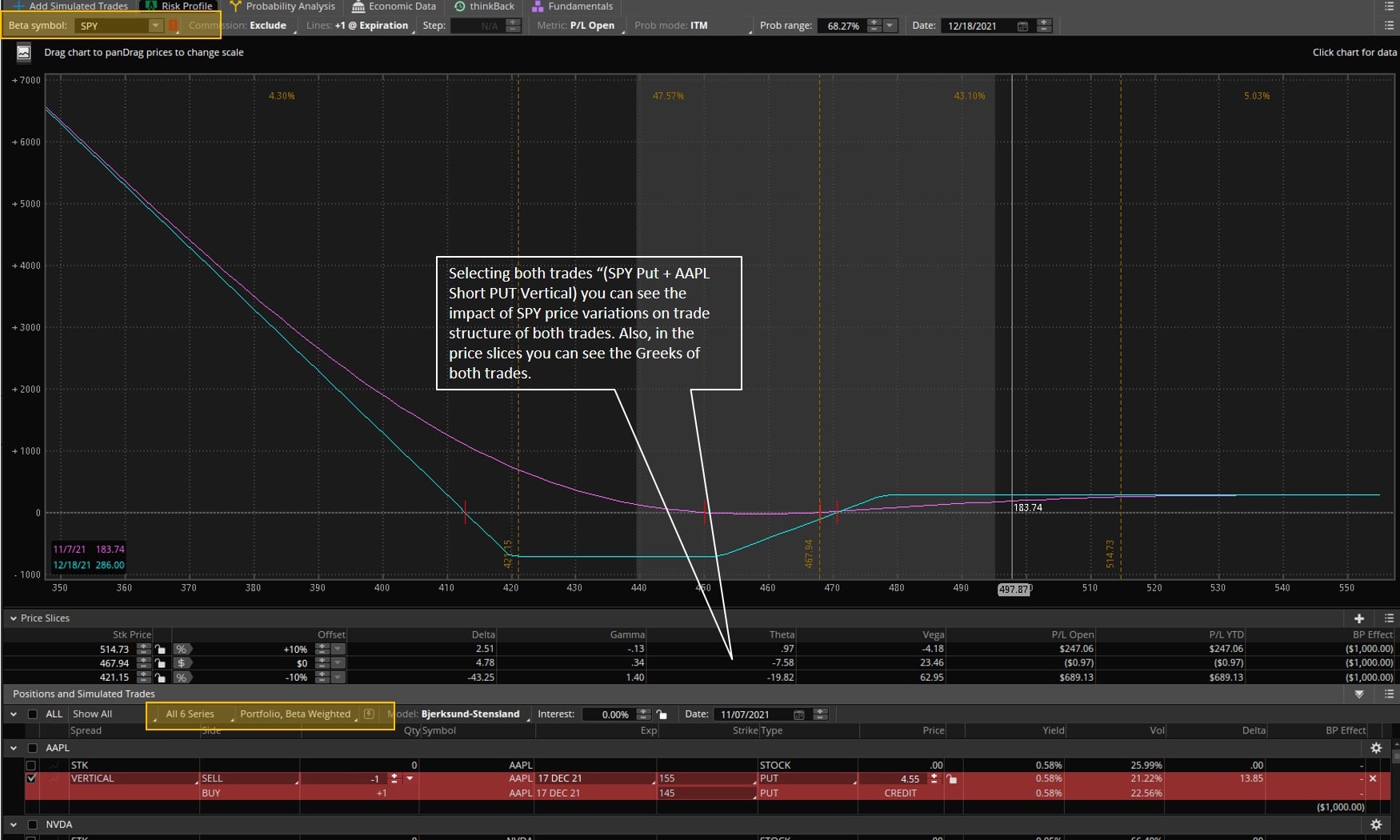
Task: Adjust the Prob range 68.27% stepper
Action: coord(874,26)
